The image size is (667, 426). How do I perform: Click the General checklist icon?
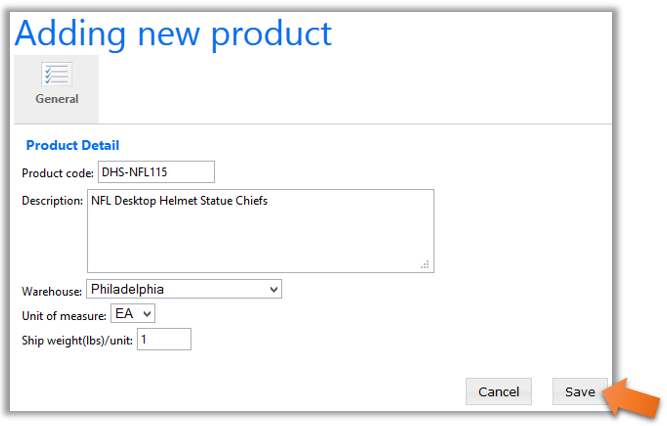pos(57,74)
